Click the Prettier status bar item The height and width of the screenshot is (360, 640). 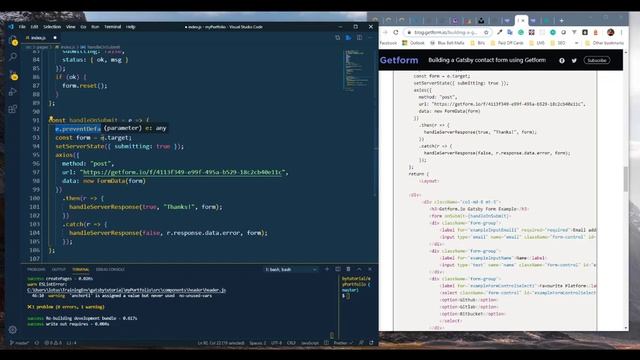pyautogui.click(x=343, y=343)
